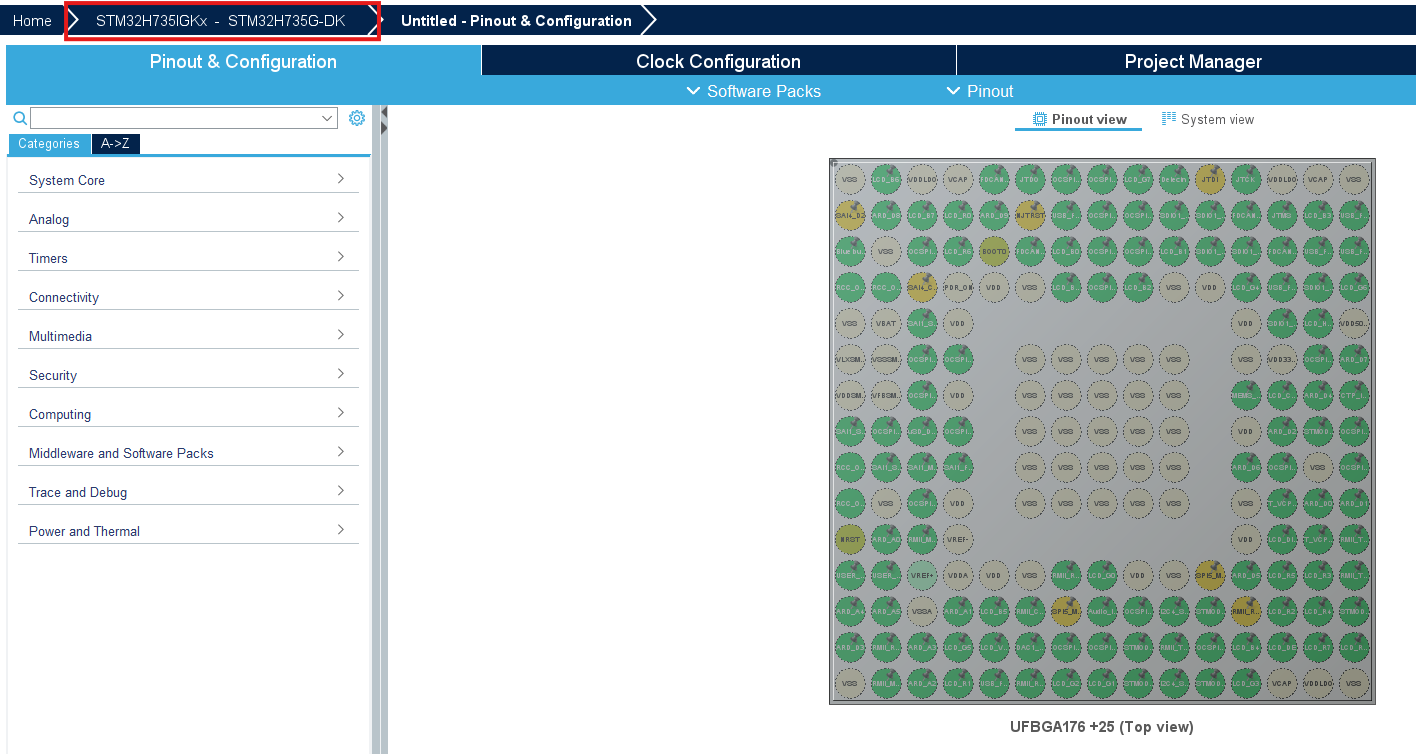
Task: Open the Clock Configuration tab
Action: pyautogui.click(x=718, y=61)
